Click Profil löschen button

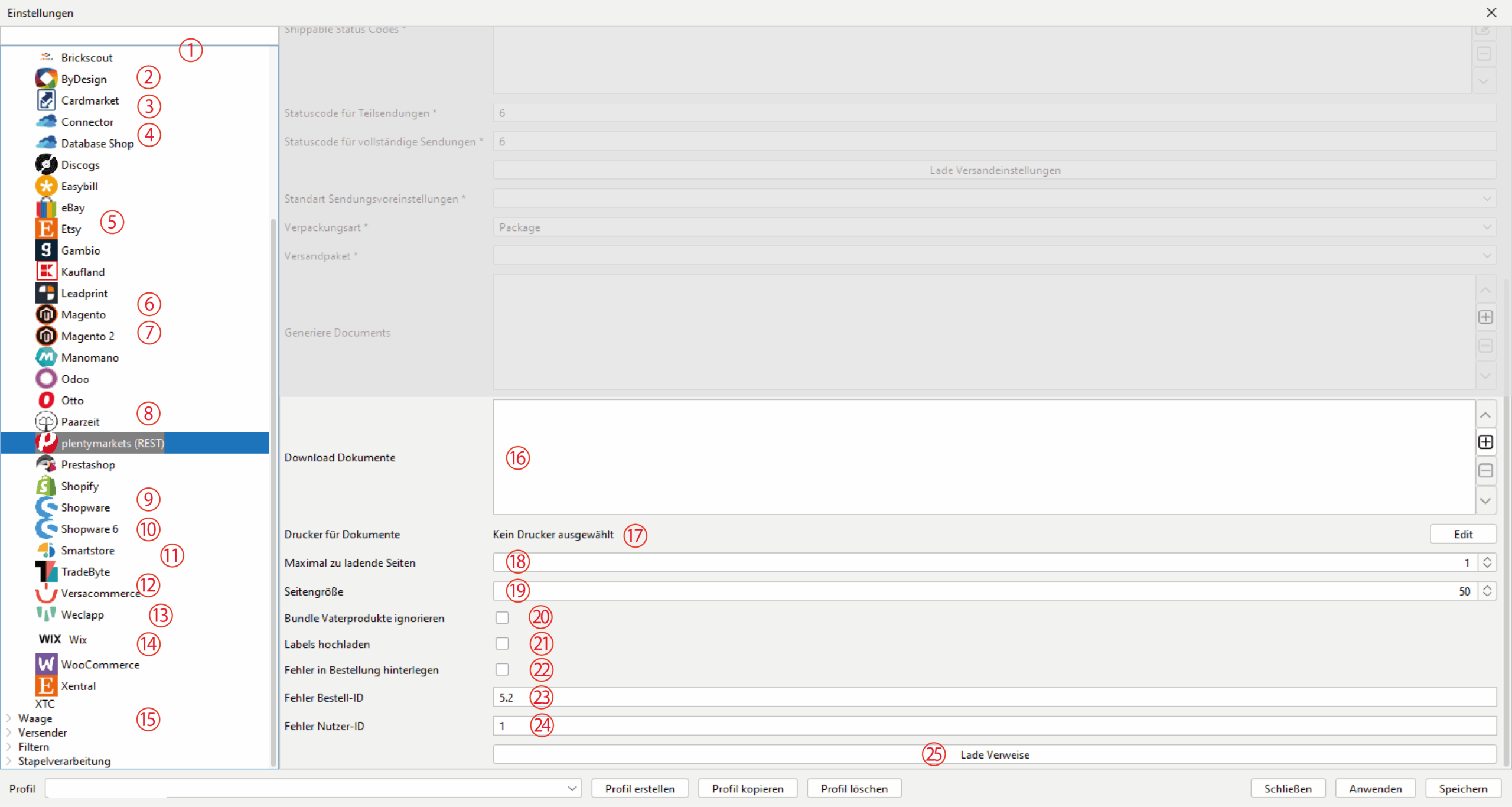(854, 788)
